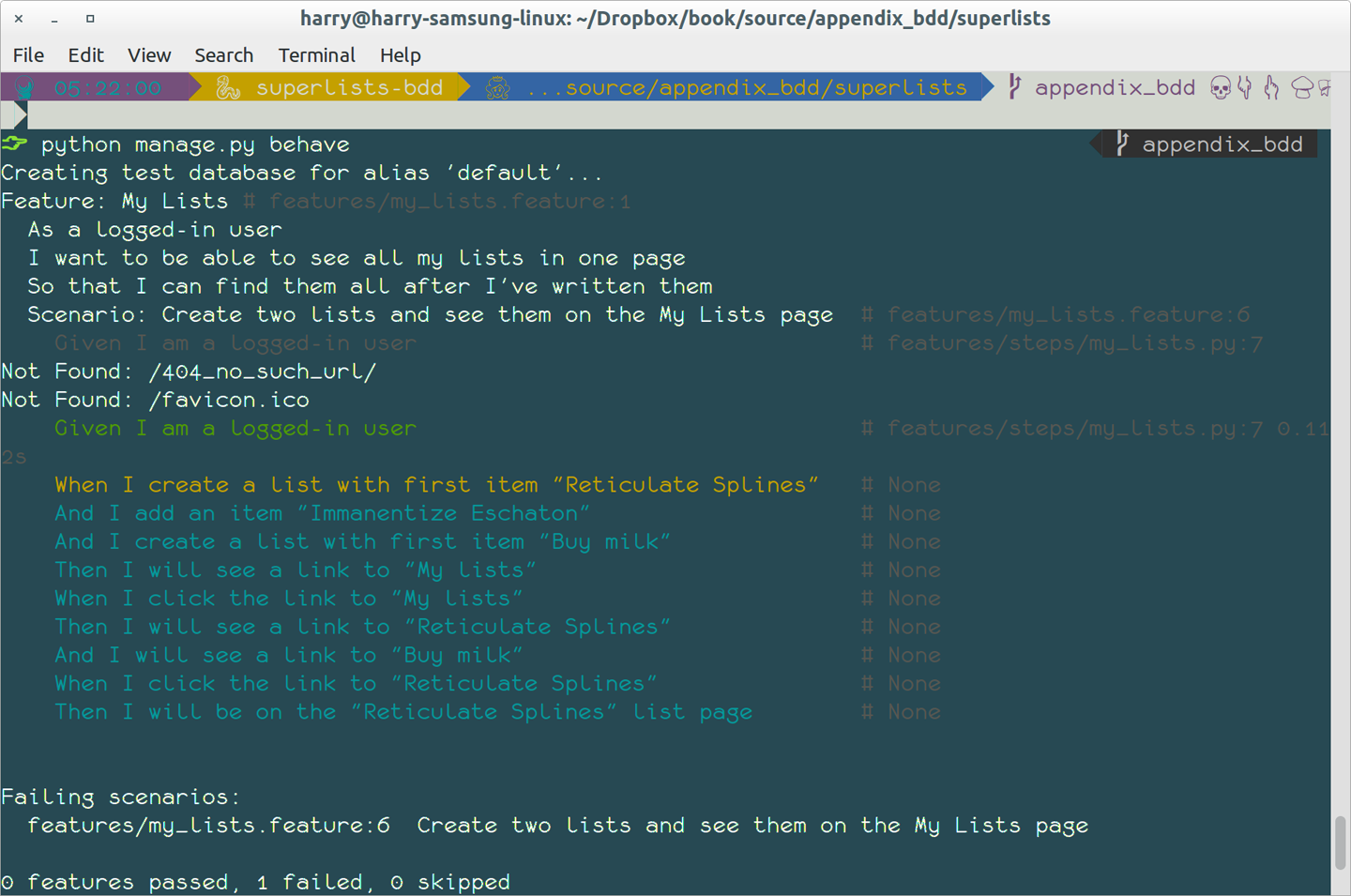
Task: Open the Terminal menu
Action: click(x=316, y=55)
